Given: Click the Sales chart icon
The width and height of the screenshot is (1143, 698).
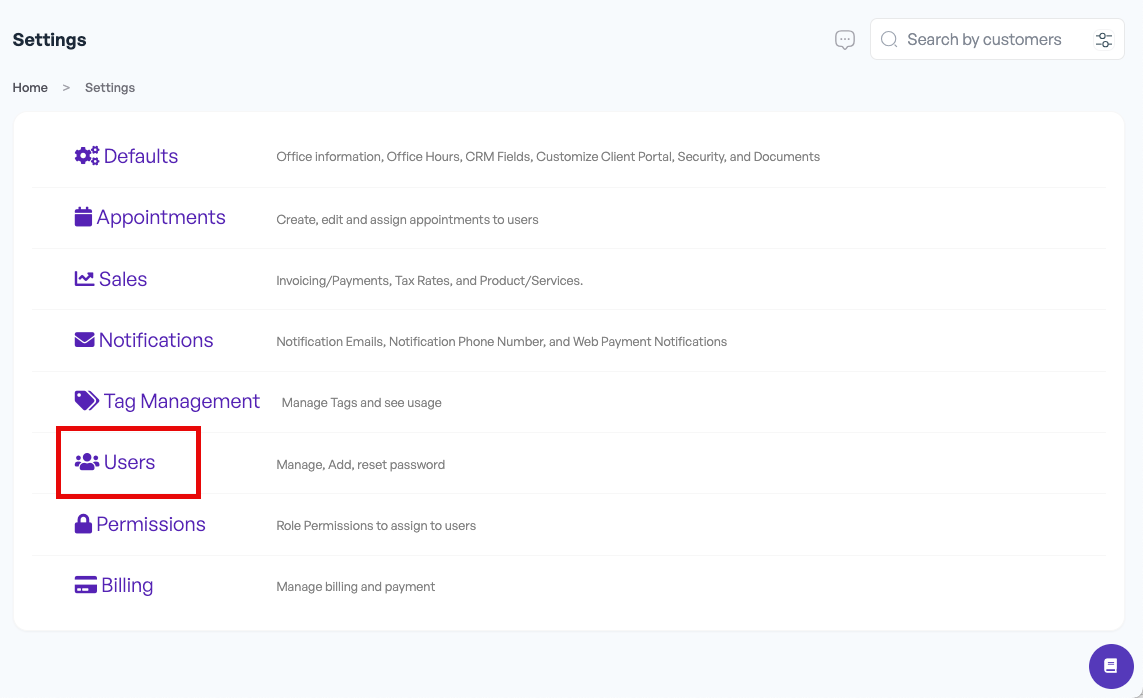Looking at the screenshot, I should pos(84,278).
